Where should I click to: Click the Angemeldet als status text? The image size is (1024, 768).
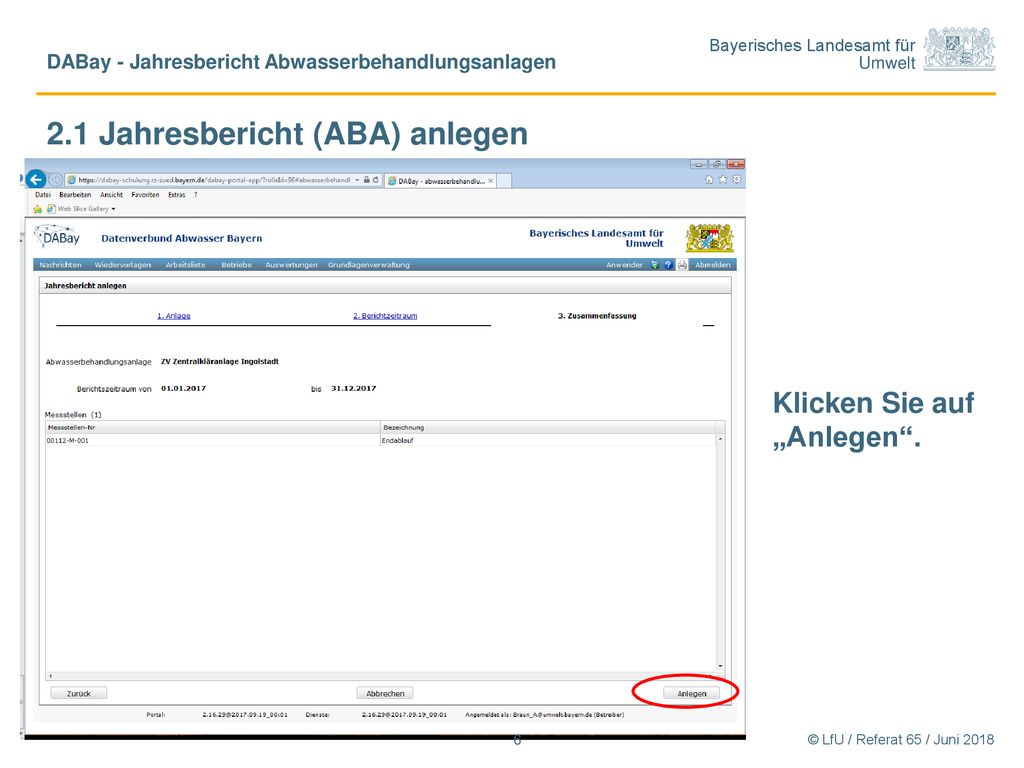545,714
